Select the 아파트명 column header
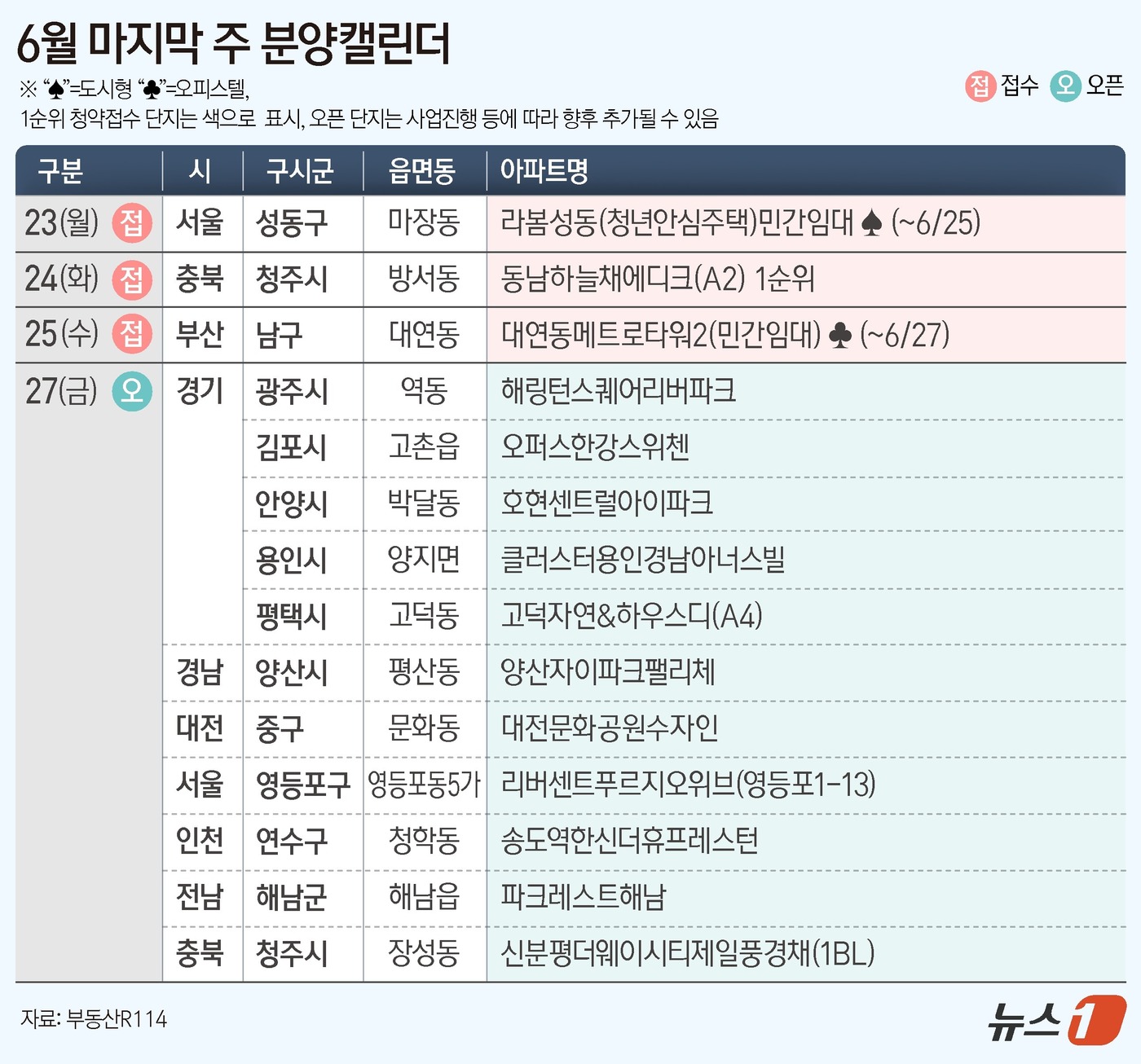Image resolution: width=1141 pixels, height=1064 pixels. [544, 171]
